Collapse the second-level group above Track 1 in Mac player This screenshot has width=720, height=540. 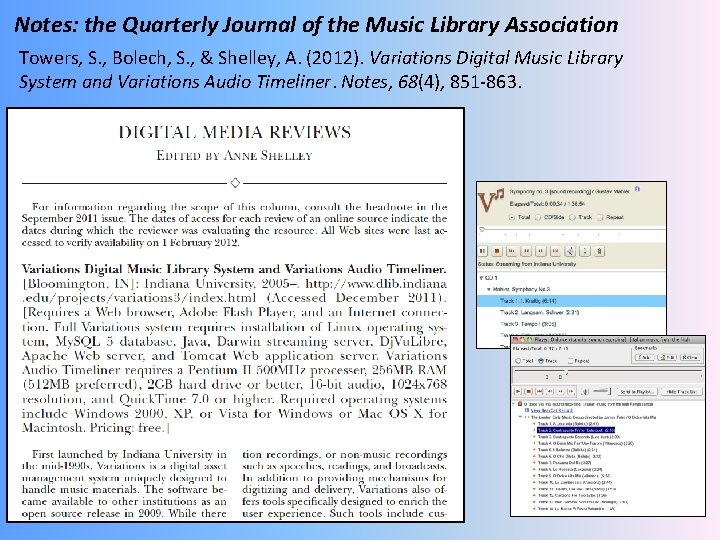pos(520,417)
